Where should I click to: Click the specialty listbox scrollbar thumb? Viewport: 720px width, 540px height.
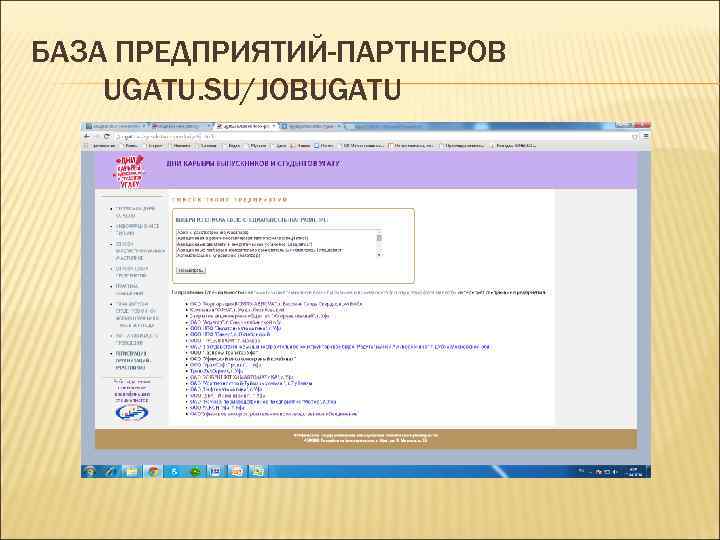tap(379, 238)
